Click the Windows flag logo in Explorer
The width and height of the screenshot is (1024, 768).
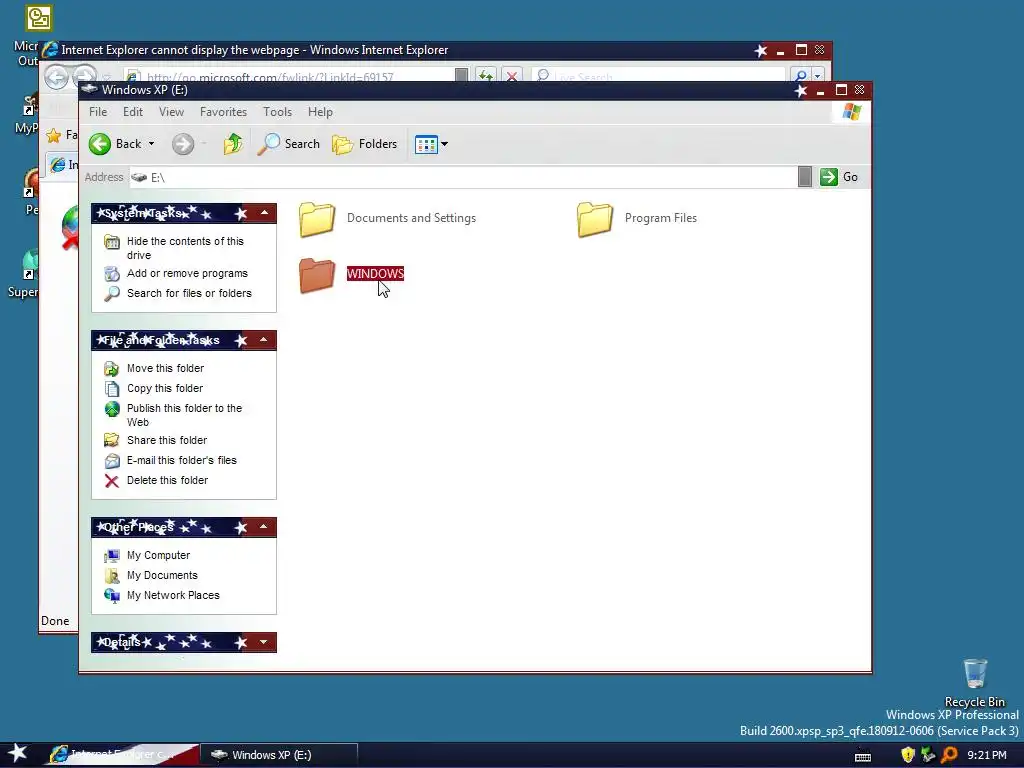point(852,112)
